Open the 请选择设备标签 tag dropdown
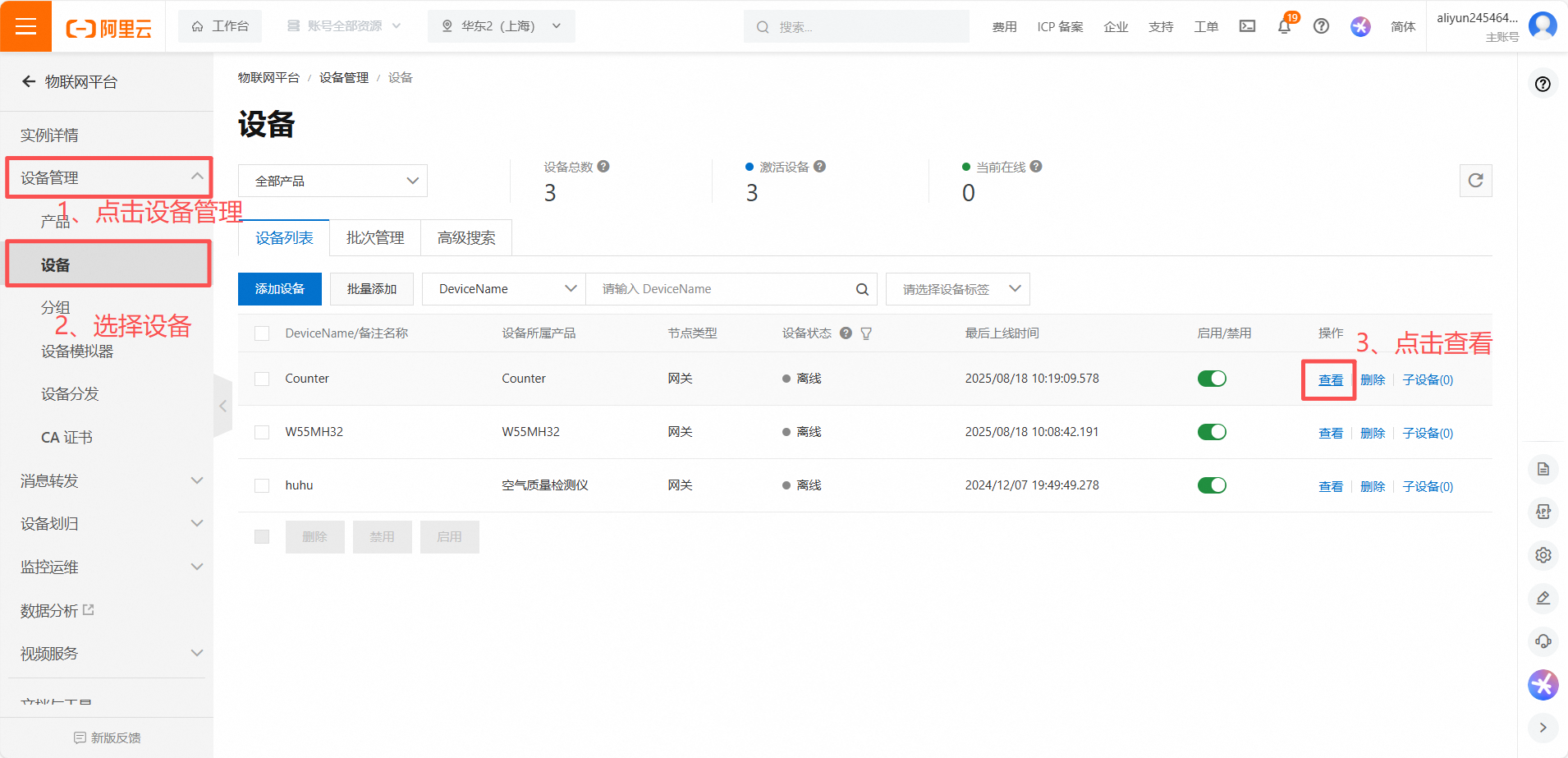Screen dimensions: 1568x758 coord(957,289)
